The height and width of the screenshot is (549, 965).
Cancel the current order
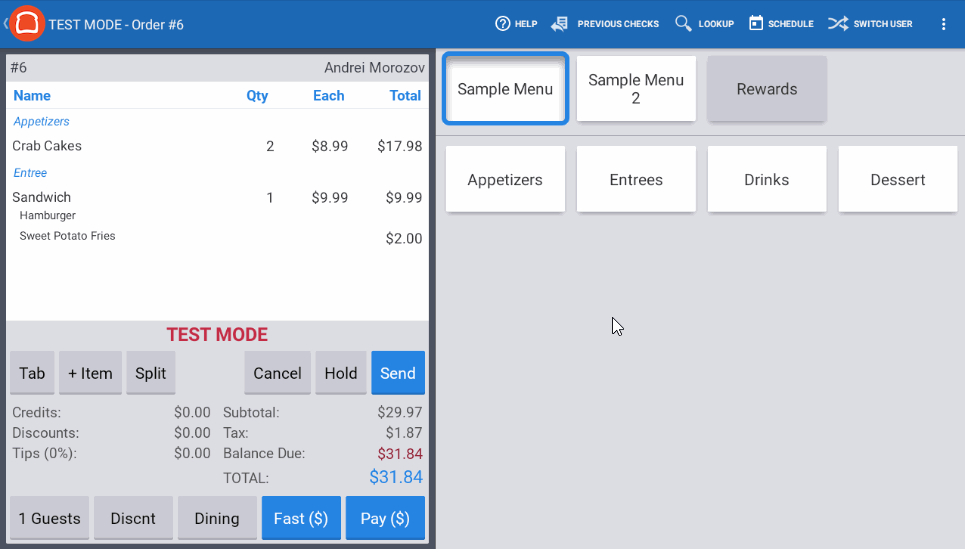(278, 373)
